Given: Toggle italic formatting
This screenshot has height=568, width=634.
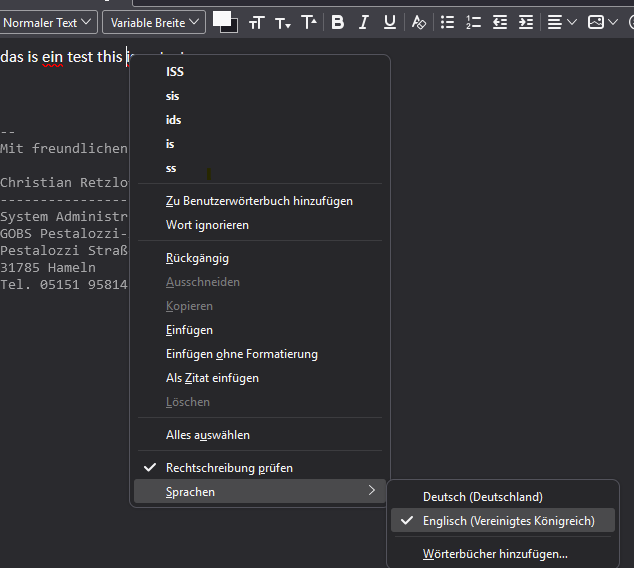Looking at the screenshot, I should click(364, 22).
